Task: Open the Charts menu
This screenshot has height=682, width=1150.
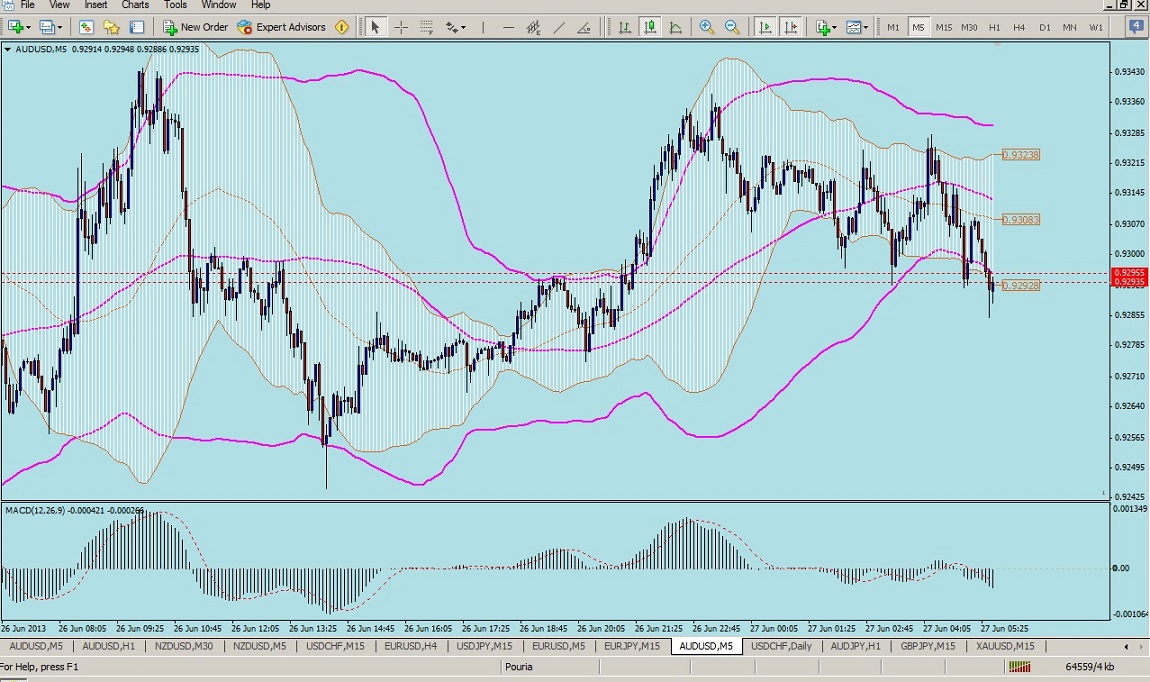Action: (135, 5)
